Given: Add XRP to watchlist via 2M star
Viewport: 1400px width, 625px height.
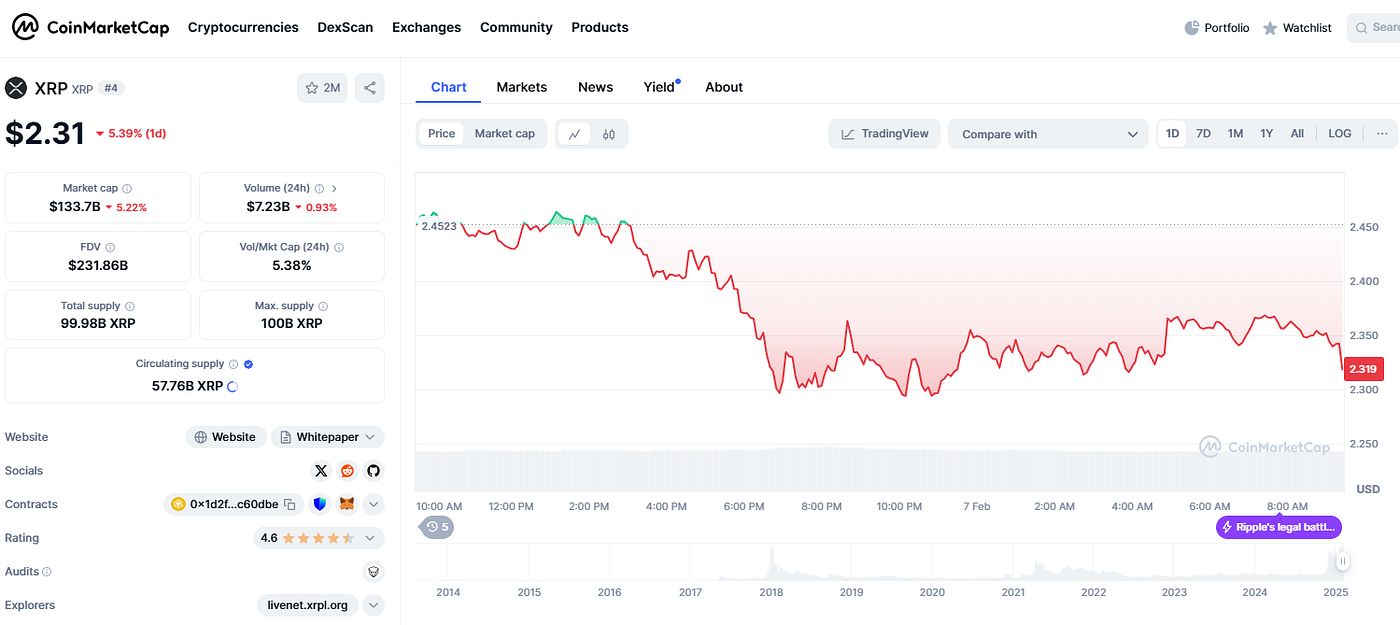Looking at the screenshot, I should click(322, 88).
